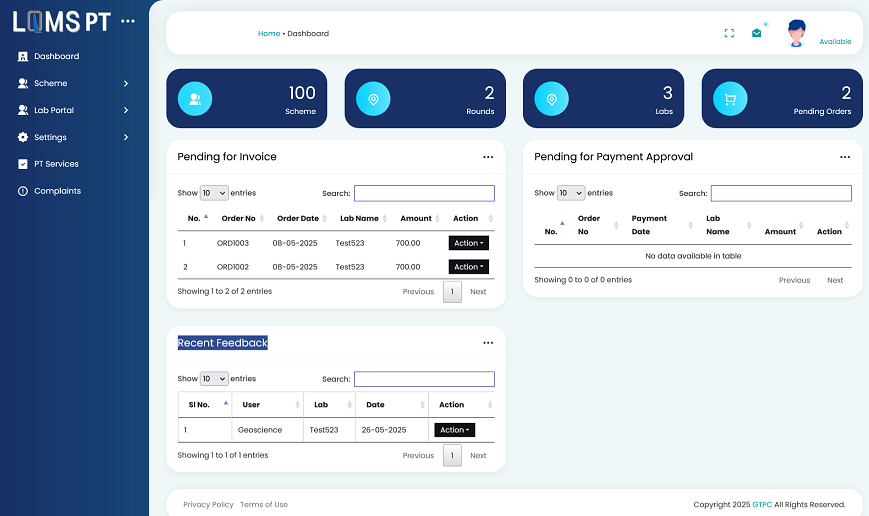Viewport: 869px width, 516px height.
Task: Click the Labs card location pin icon
Action: 551,99
